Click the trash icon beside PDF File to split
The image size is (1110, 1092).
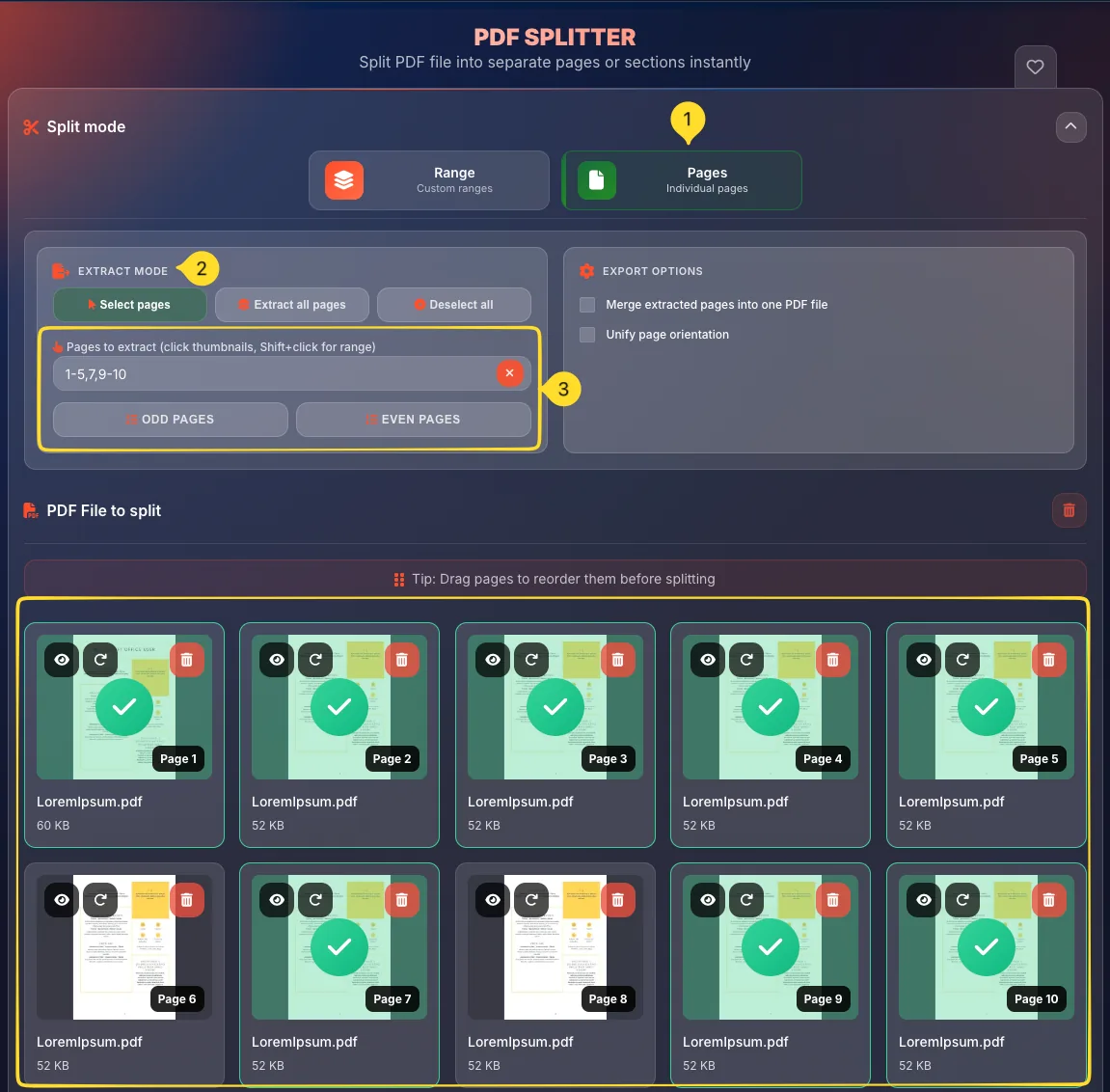click(1069, 509)
